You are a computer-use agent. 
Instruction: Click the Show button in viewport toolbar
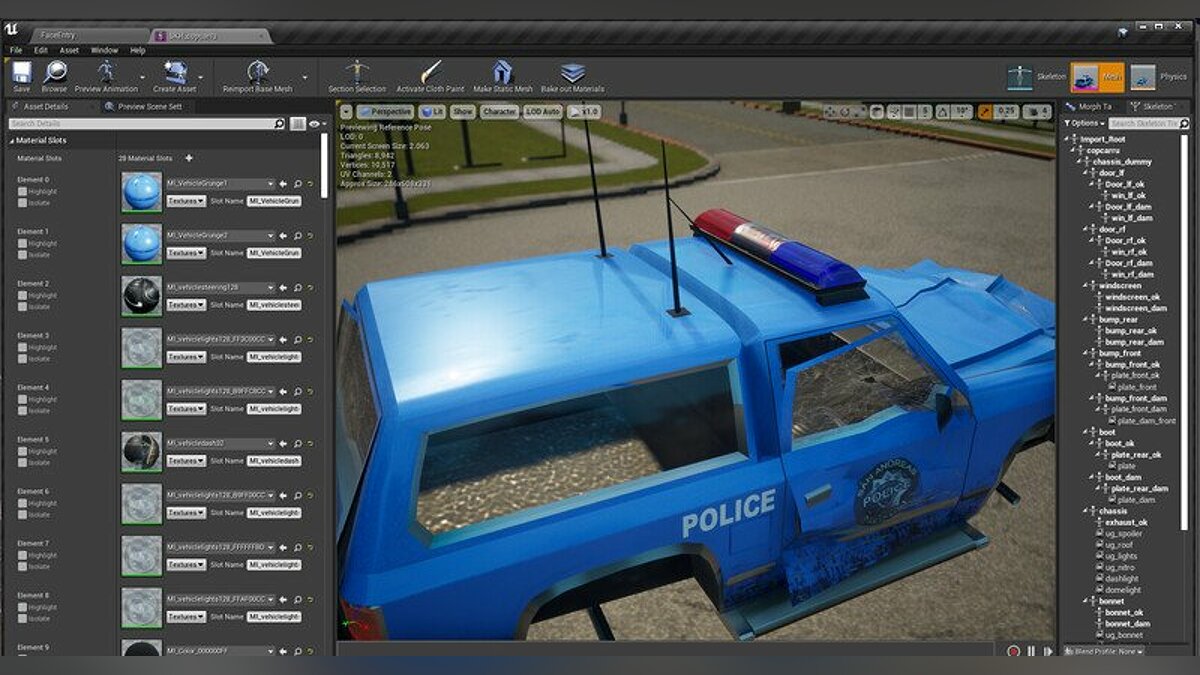point(463,112)
